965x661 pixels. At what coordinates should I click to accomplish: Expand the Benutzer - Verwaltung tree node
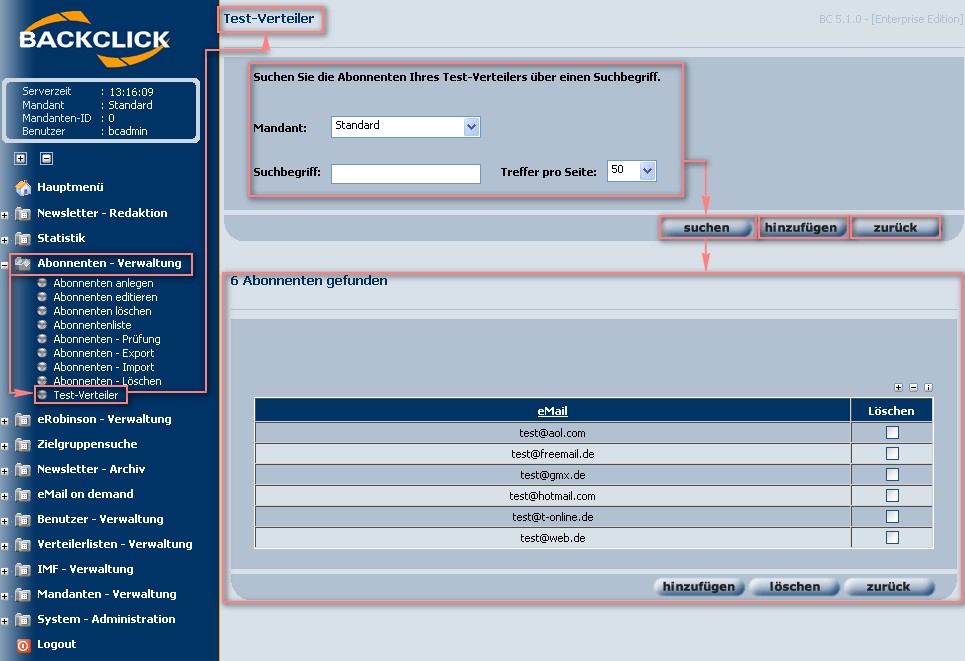(4, 521)
